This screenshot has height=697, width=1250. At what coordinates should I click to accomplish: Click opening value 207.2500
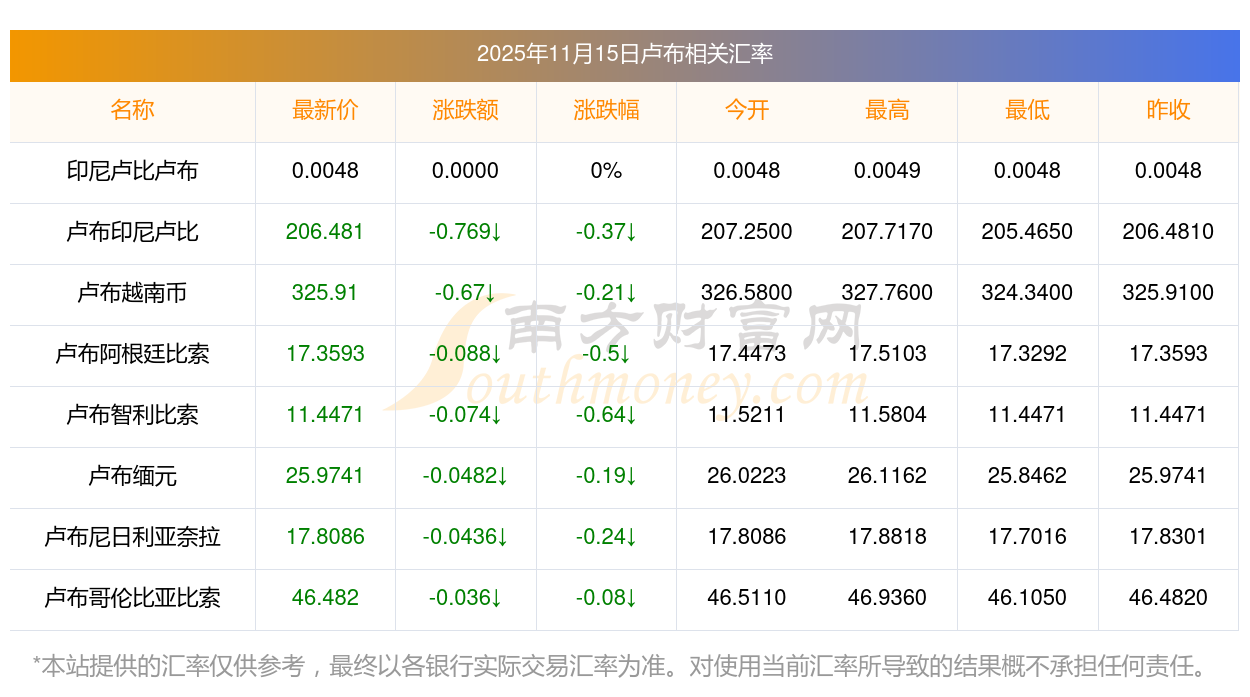747,232
